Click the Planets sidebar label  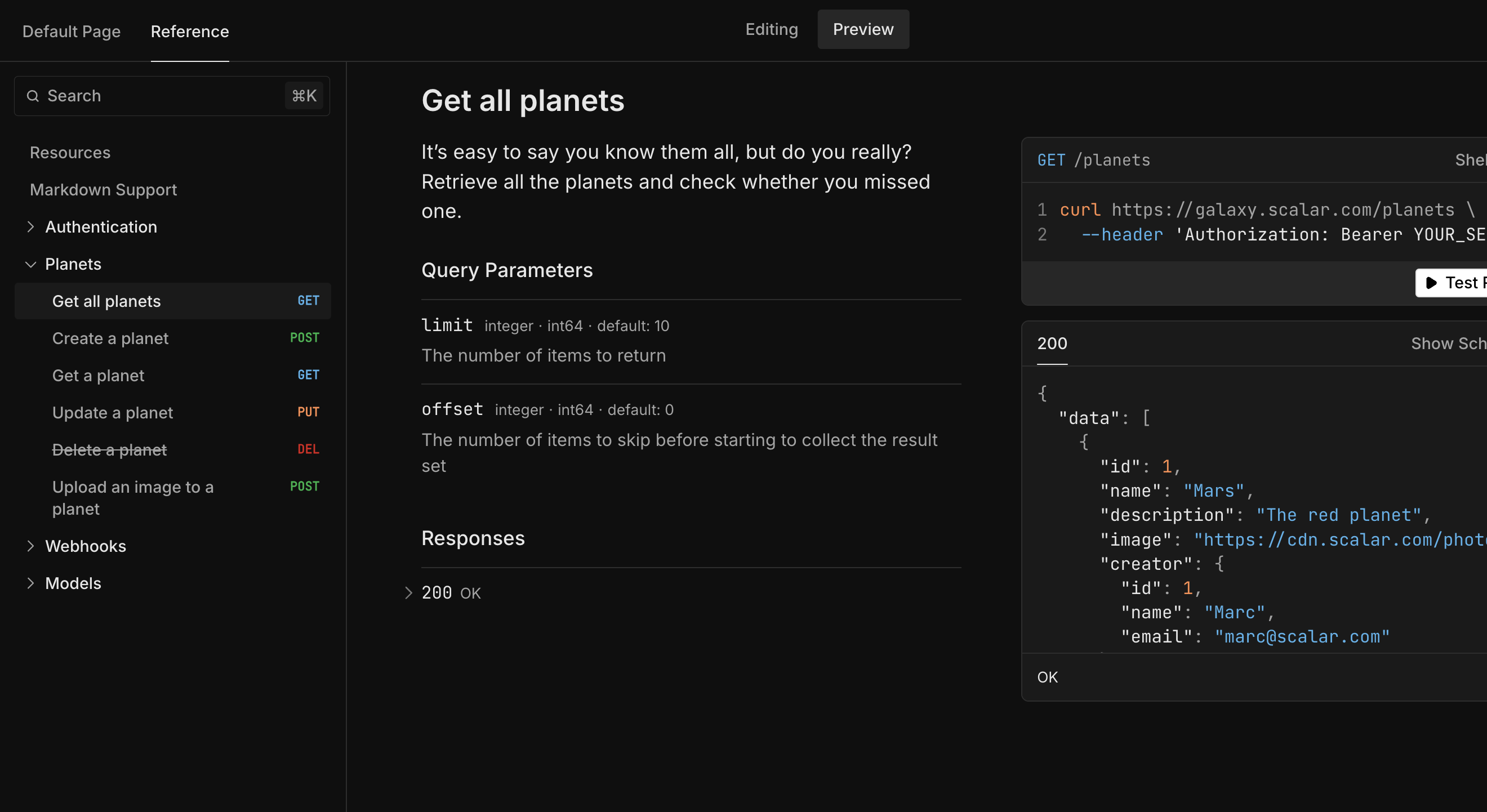point(73,264)
